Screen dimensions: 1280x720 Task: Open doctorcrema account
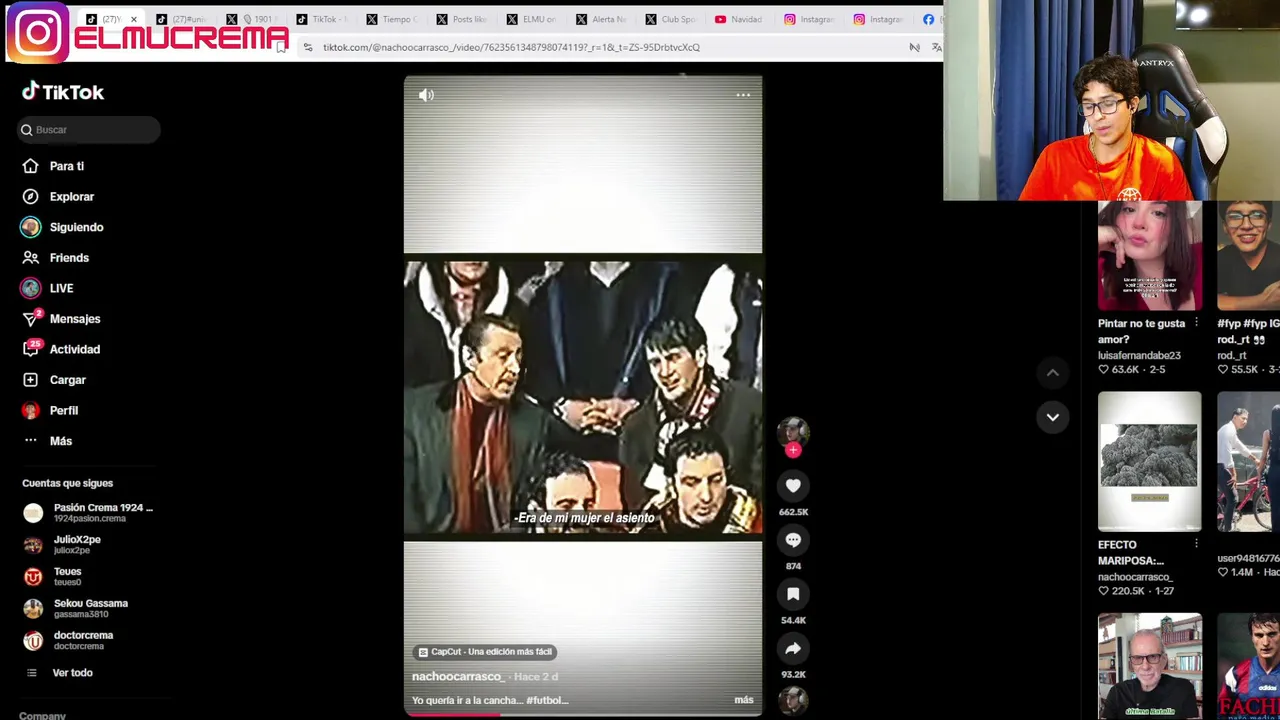68,640
